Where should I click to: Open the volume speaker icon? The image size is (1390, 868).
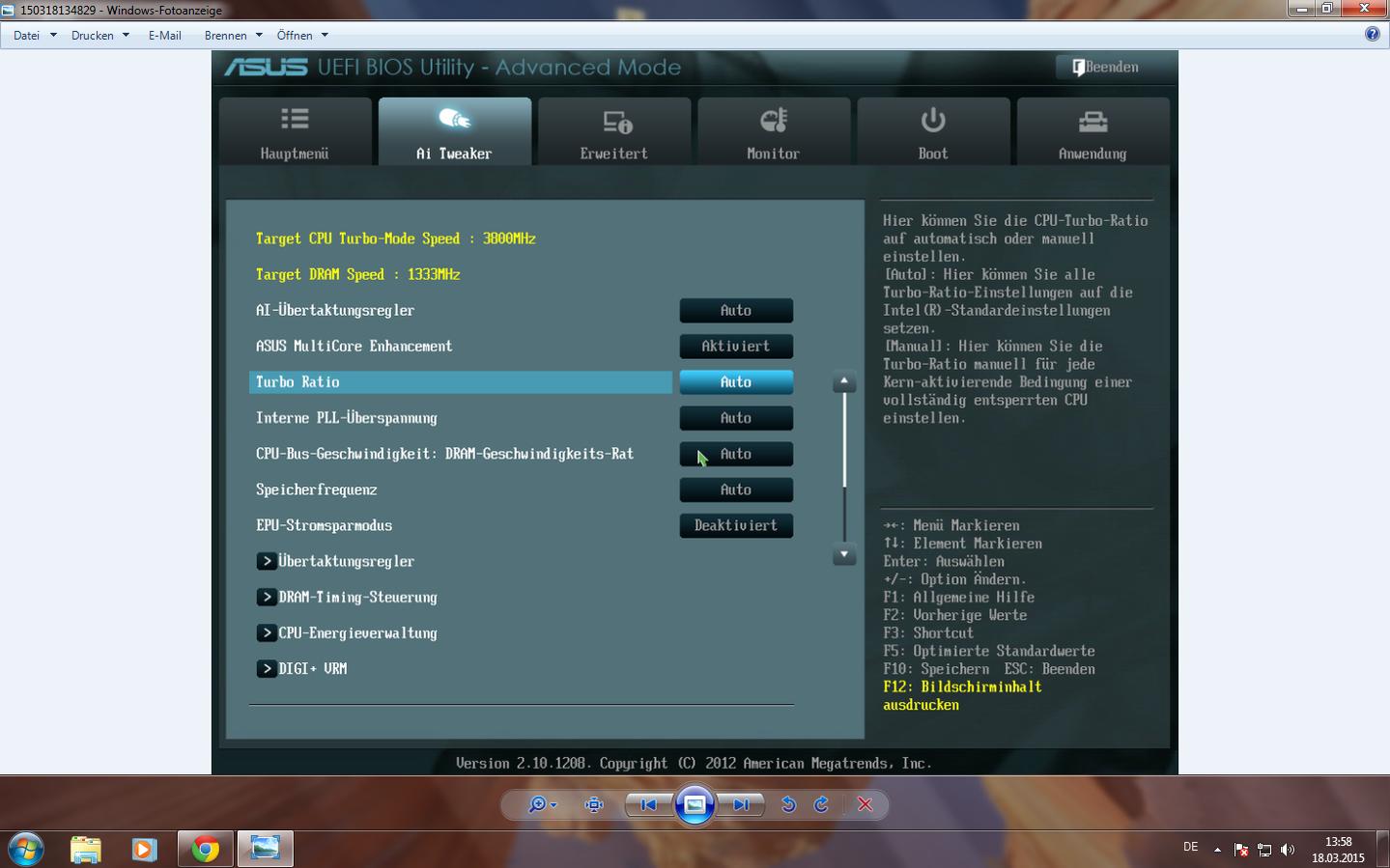[1288, 850]
